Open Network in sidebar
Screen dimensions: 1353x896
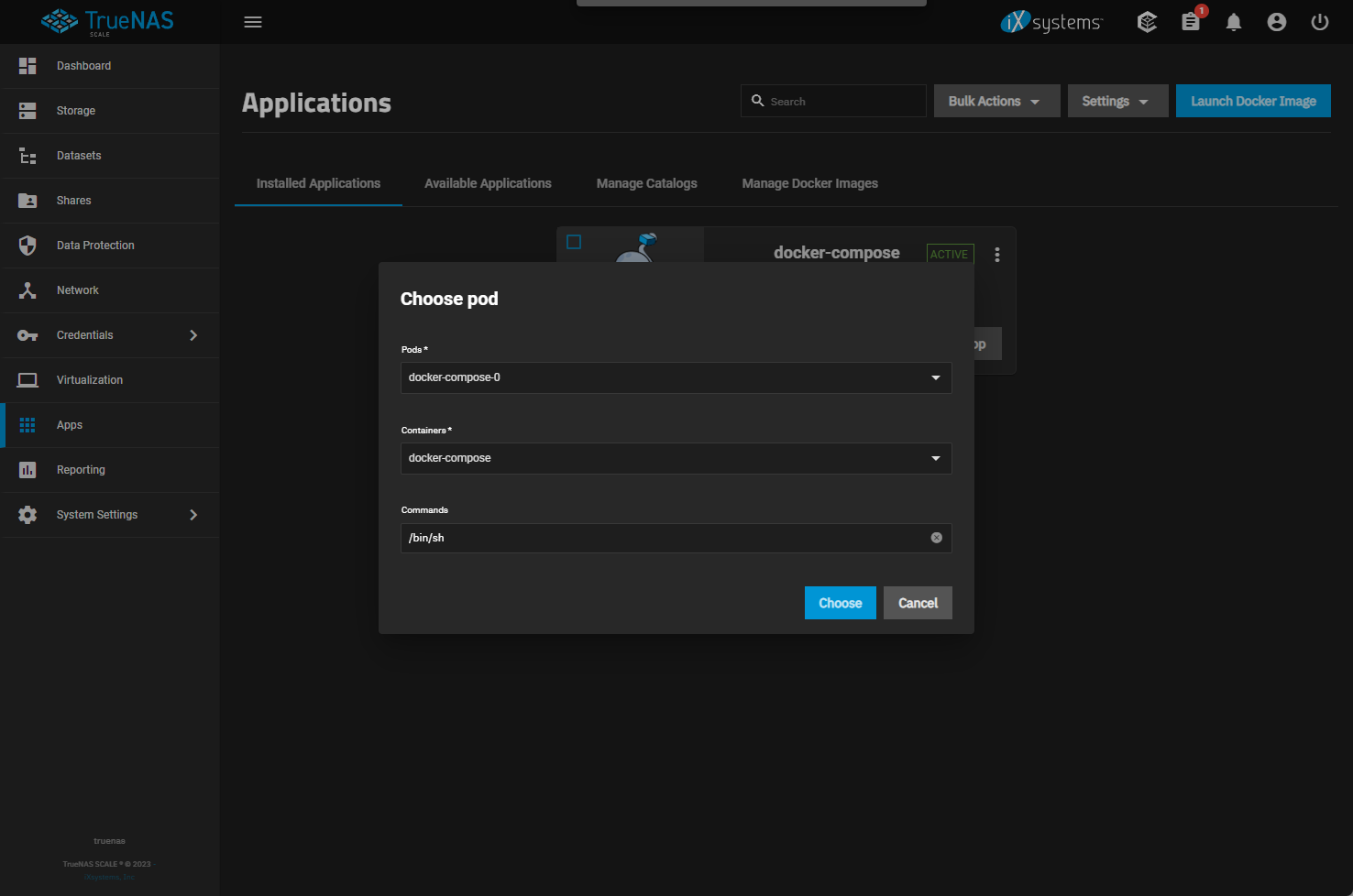[110, 290]
